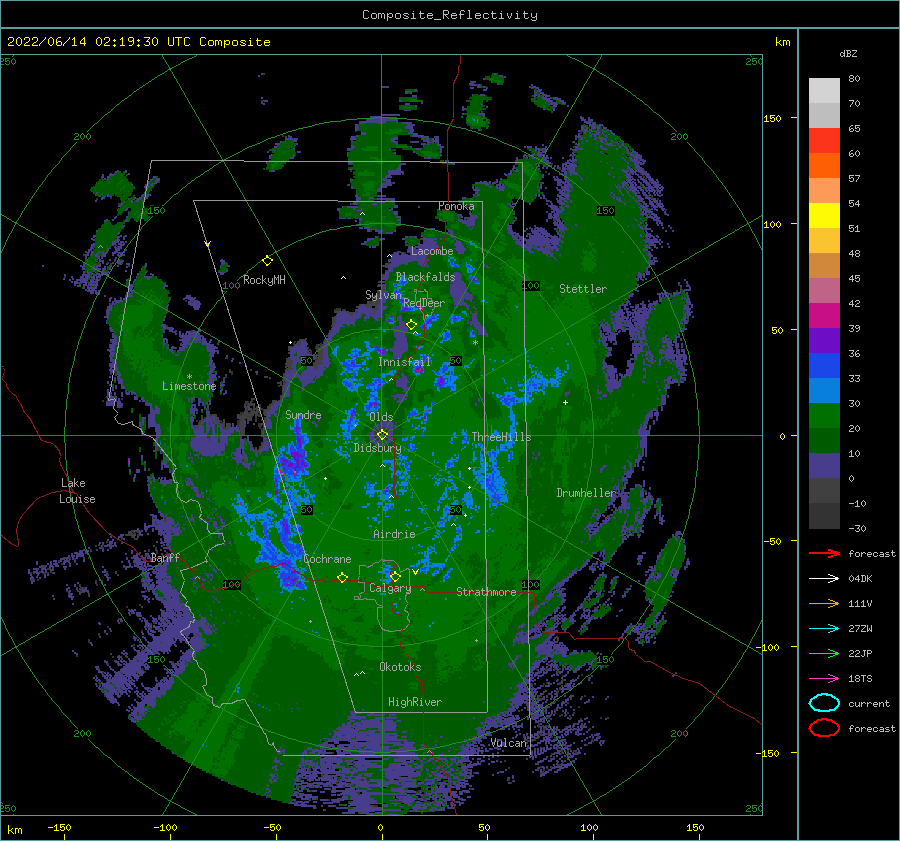
Task: Pick the pink 45 dBZ color swatch
Action: click(824, 291)
